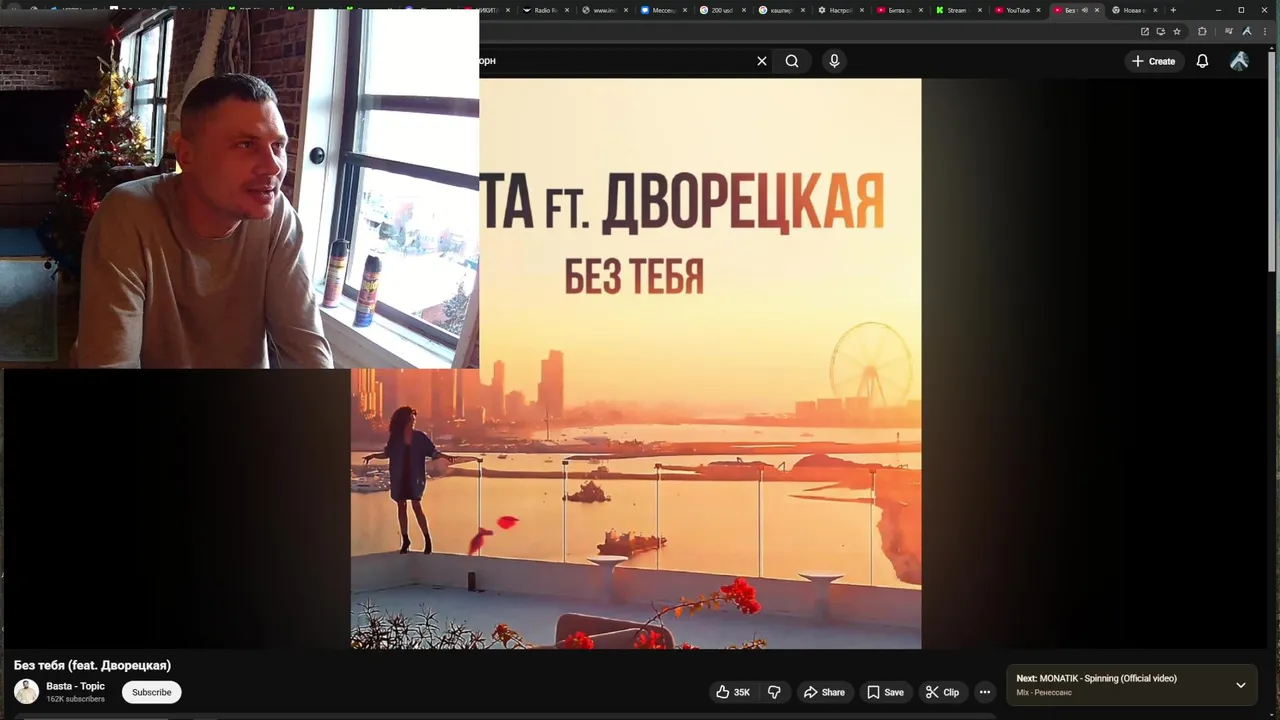Switch to the Битва за tab
This screenshot has height=720, width=1280.
(x=900, y=10)
